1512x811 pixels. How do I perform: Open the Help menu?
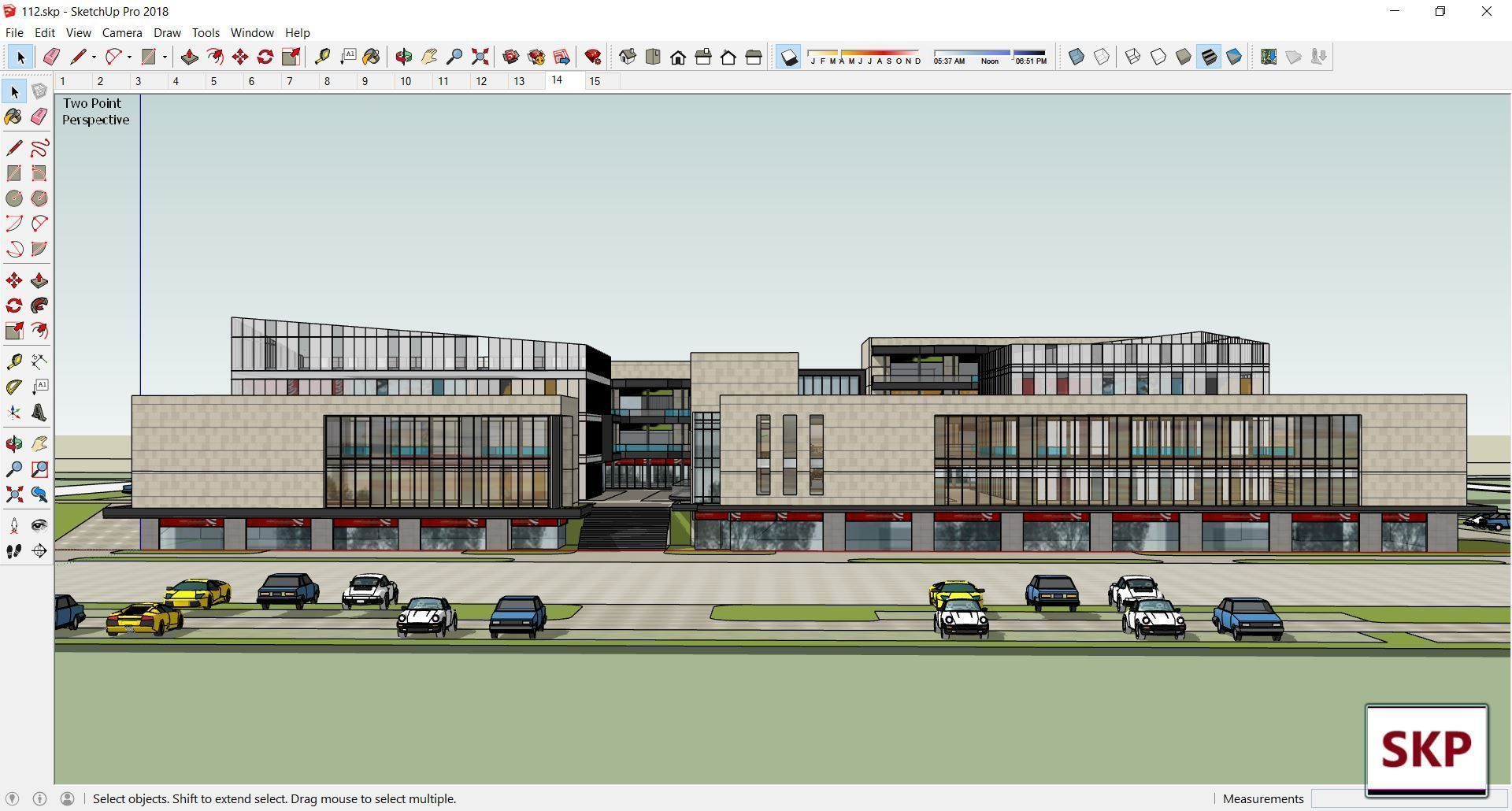pyautogui.click(x=297, y=32)
